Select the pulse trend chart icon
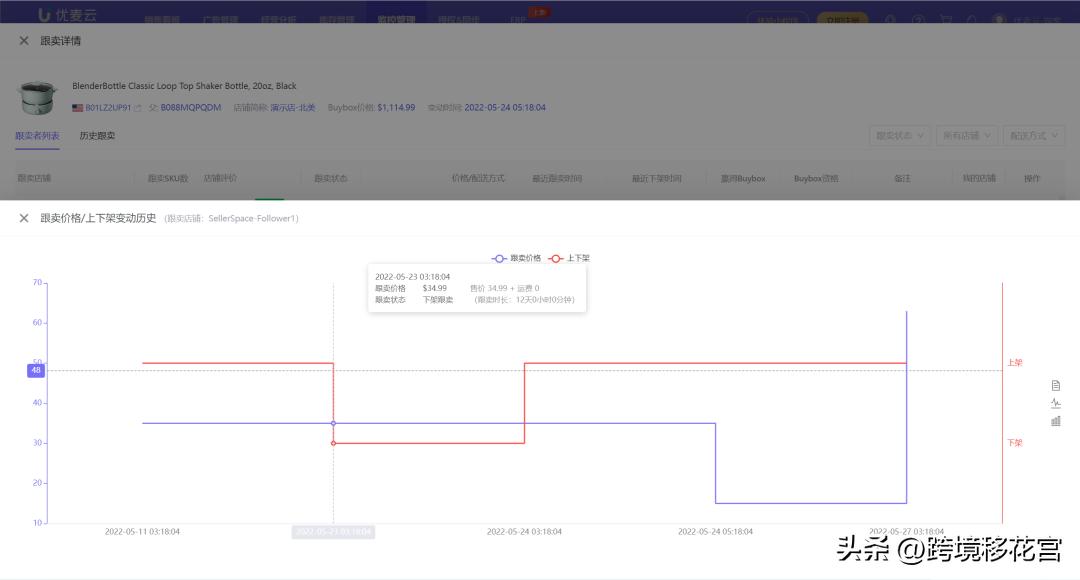 click(1056, 403)
